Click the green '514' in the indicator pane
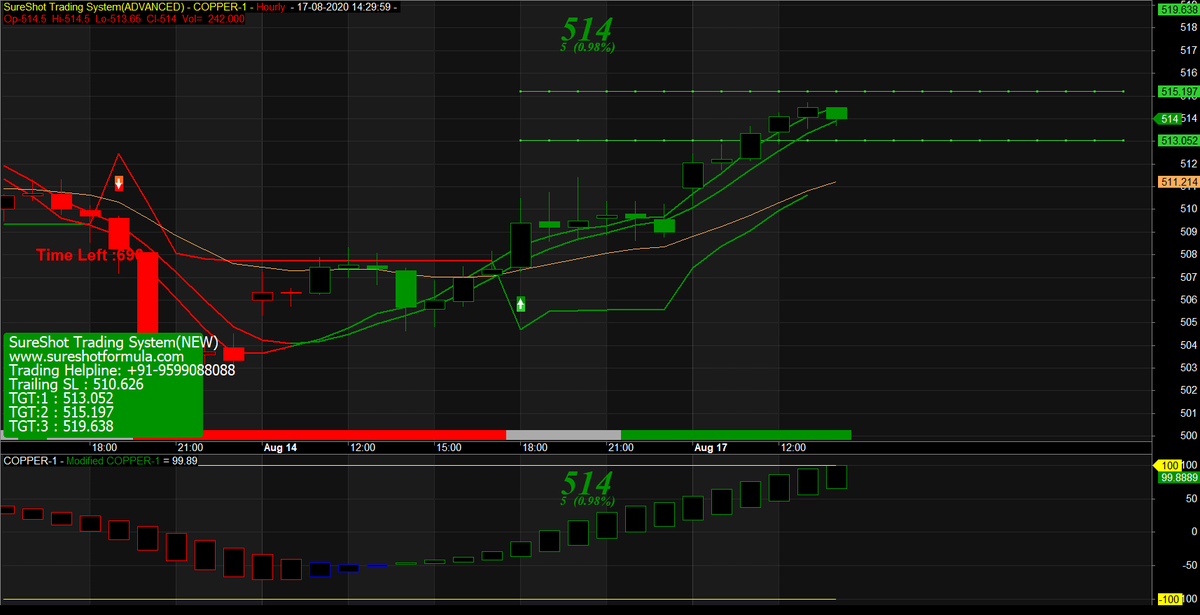This screenshot has width=1200, height=615. (587, 484)
